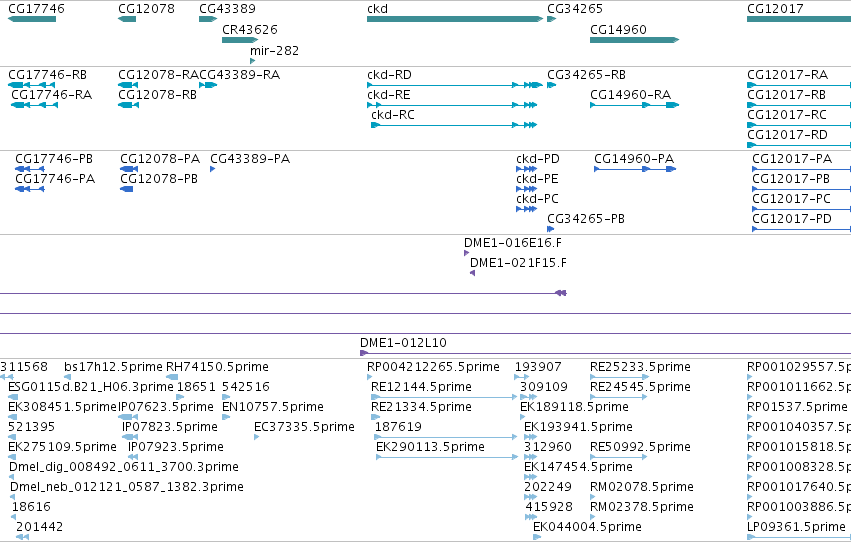Click protein CG12017-PC label

(x=791, y=199)
